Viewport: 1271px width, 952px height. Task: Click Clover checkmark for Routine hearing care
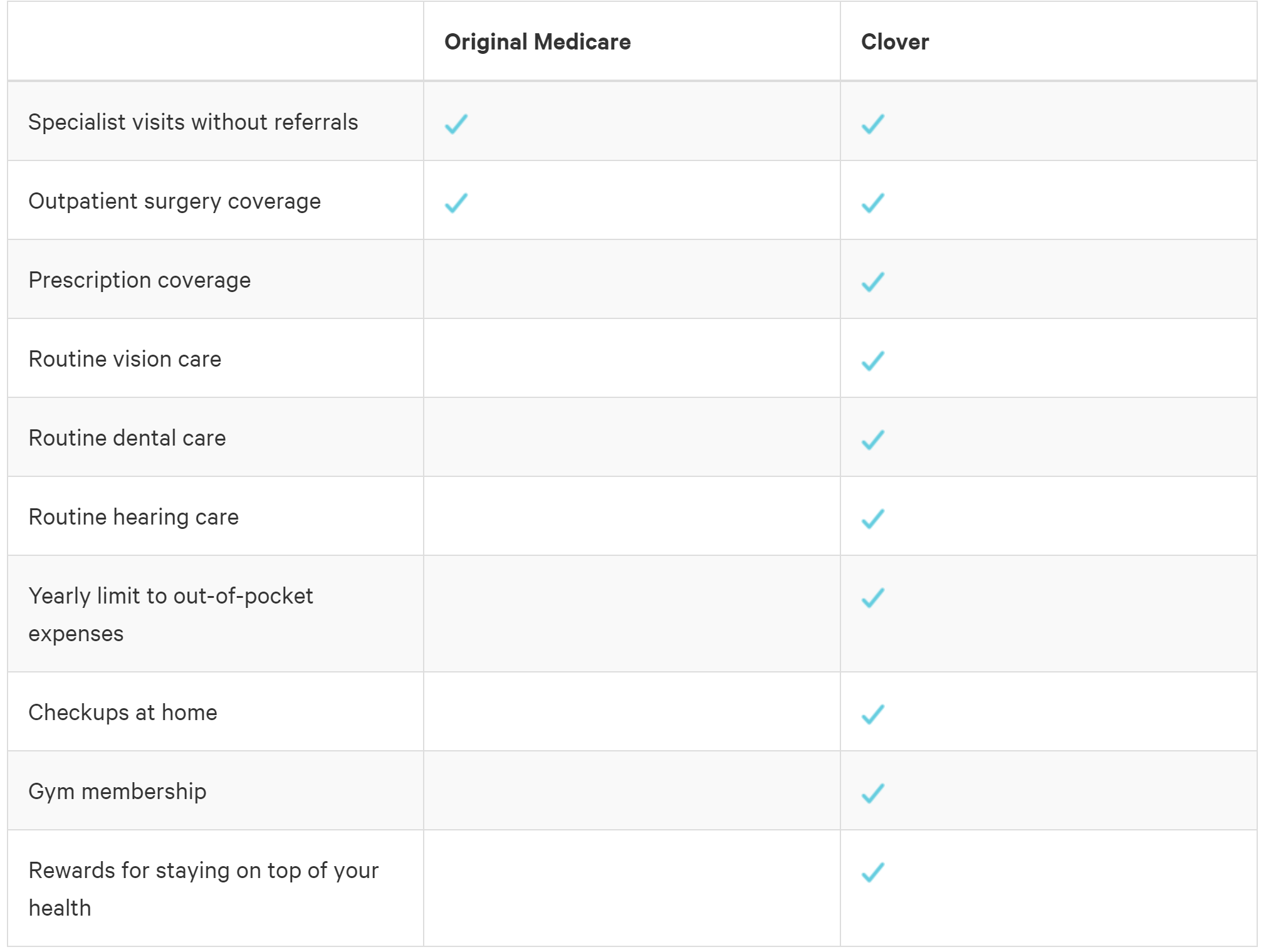coord(873,518)
